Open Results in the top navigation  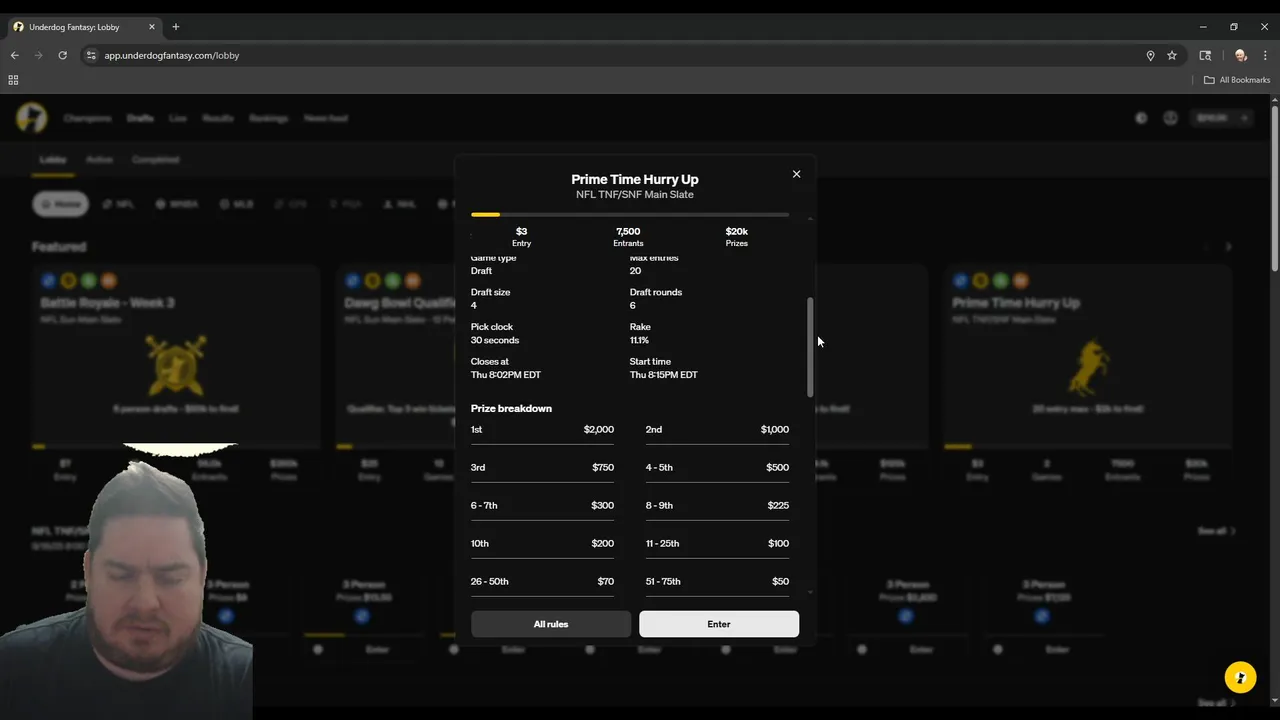[218, 118]
